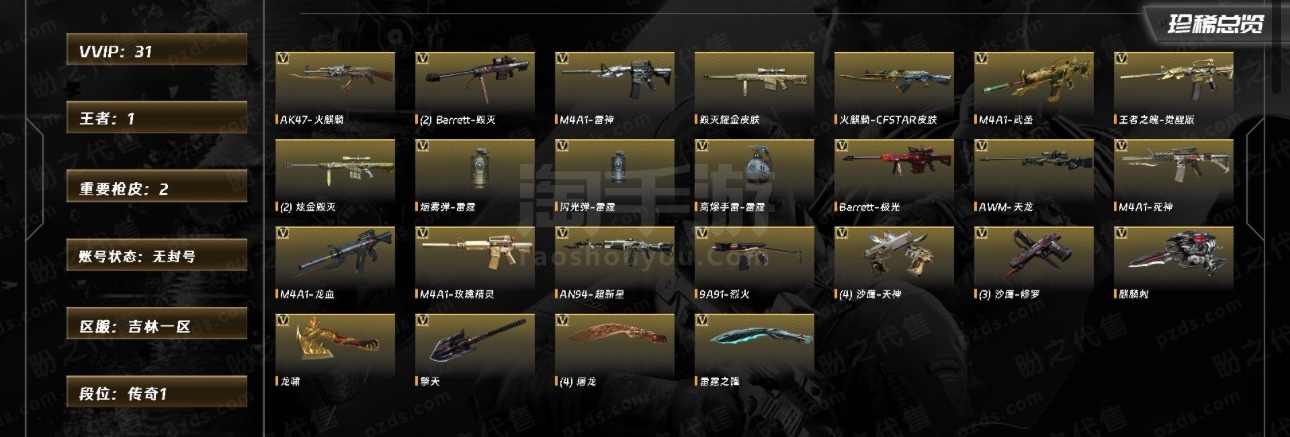
Task: Open the 龙啸 golden axe icon
Action: 335,343
